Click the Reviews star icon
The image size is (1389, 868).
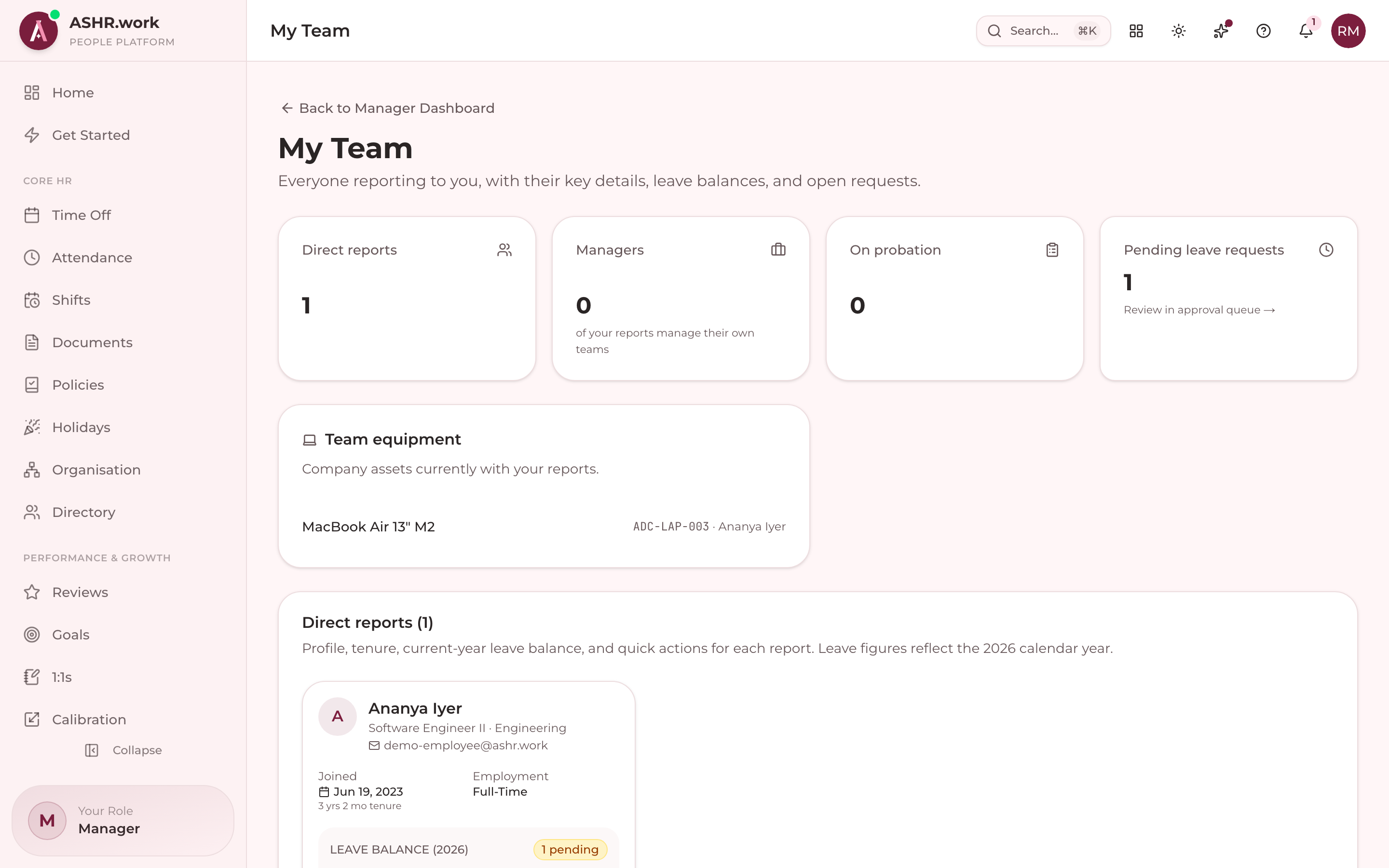pos(32,593)
